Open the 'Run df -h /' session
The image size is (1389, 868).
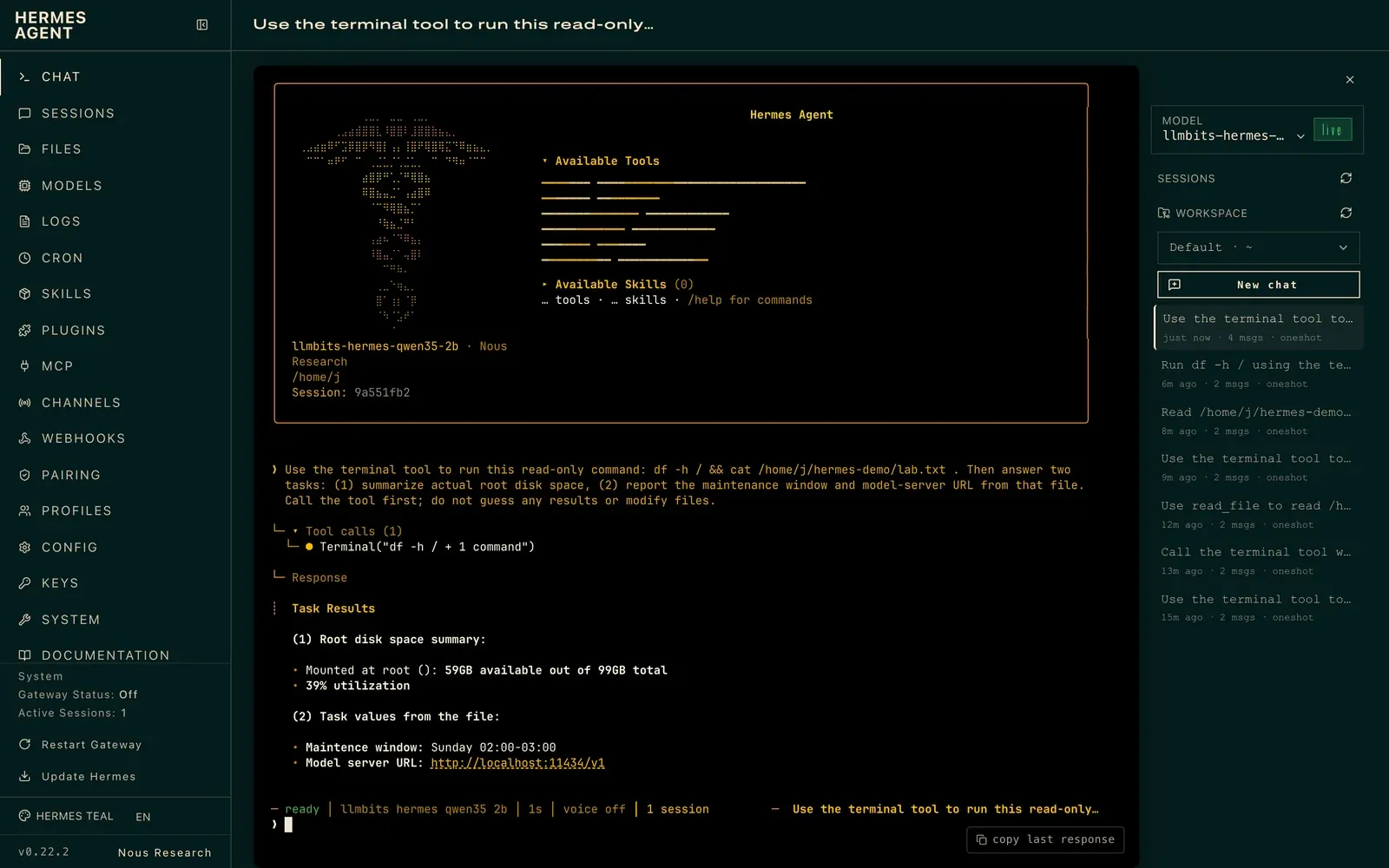[1258, 374]
